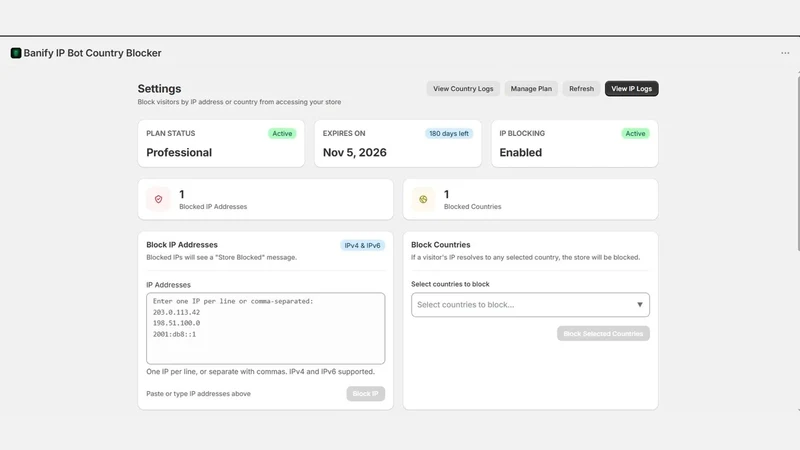Viewport: 800px width, 450px height.
Task: Refresh the settings page
Action: (x=581, y=89)
